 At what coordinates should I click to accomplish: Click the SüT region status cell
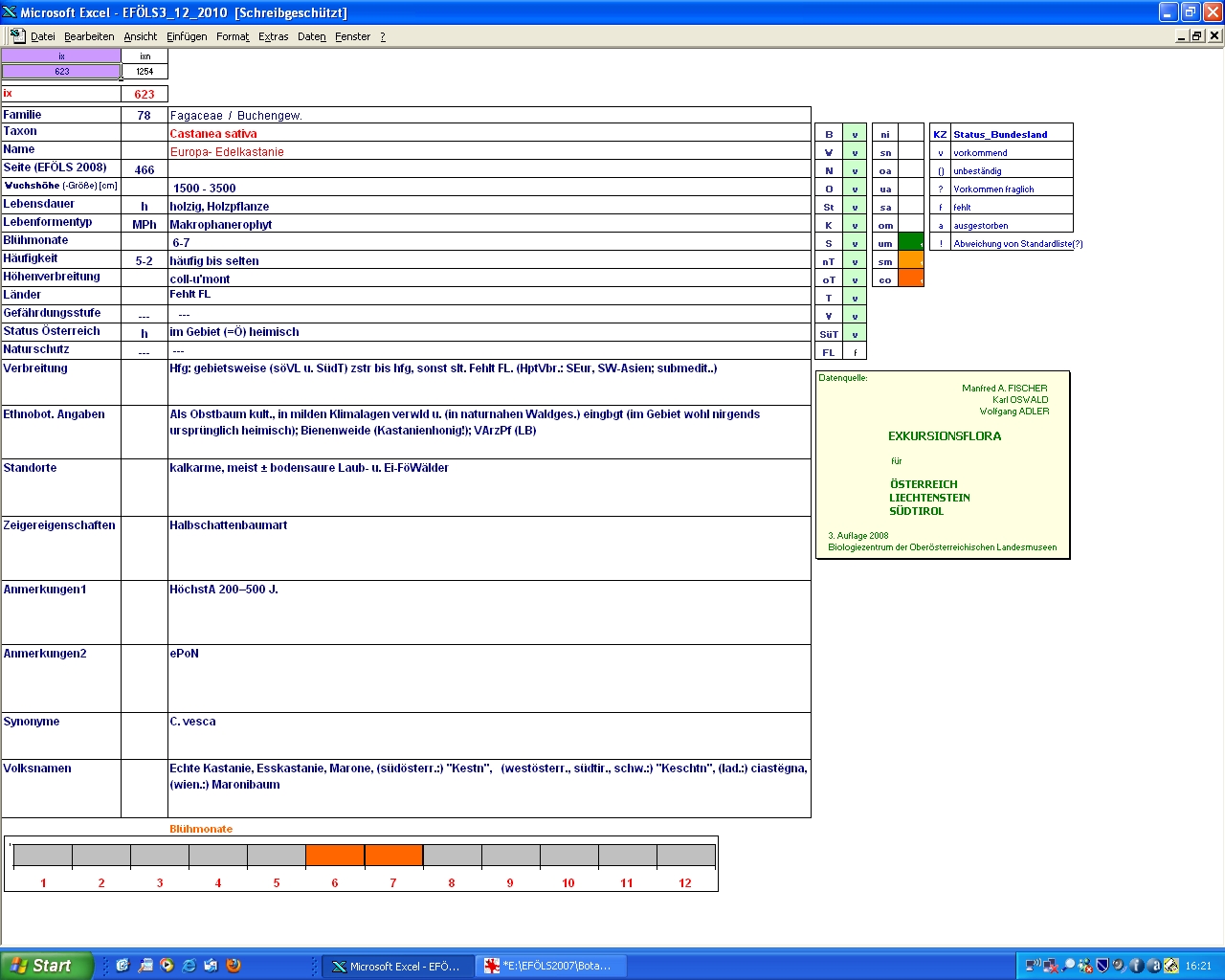pos(855,334)
